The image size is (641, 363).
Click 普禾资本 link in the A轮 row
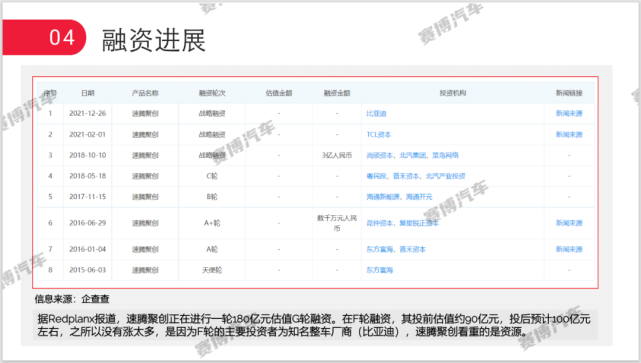(413, 249)
